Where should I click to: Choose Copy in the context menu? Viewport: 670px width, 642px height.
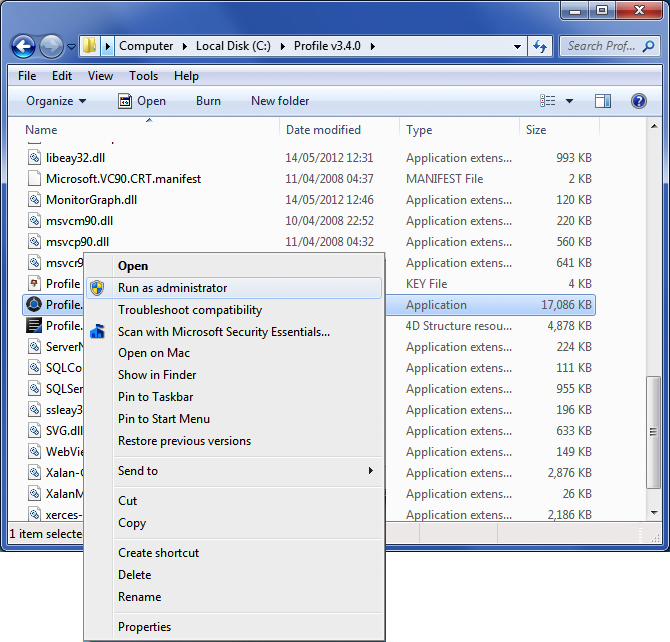coord(234,523)
